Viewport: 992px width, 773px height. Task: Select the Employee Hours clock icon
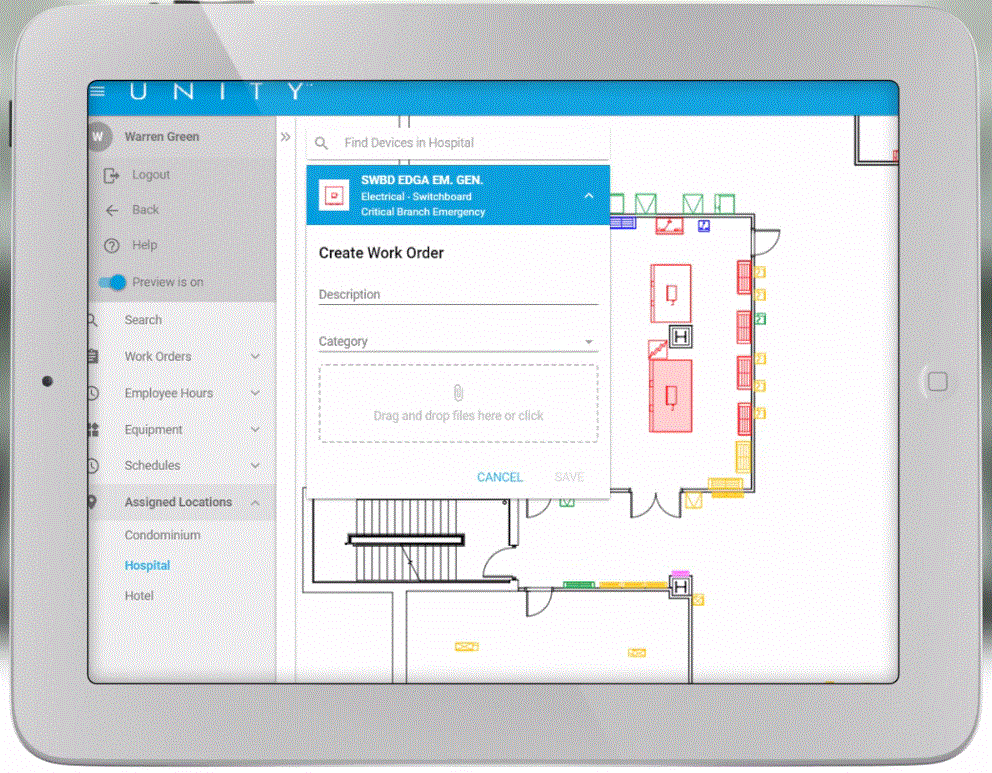91,392
